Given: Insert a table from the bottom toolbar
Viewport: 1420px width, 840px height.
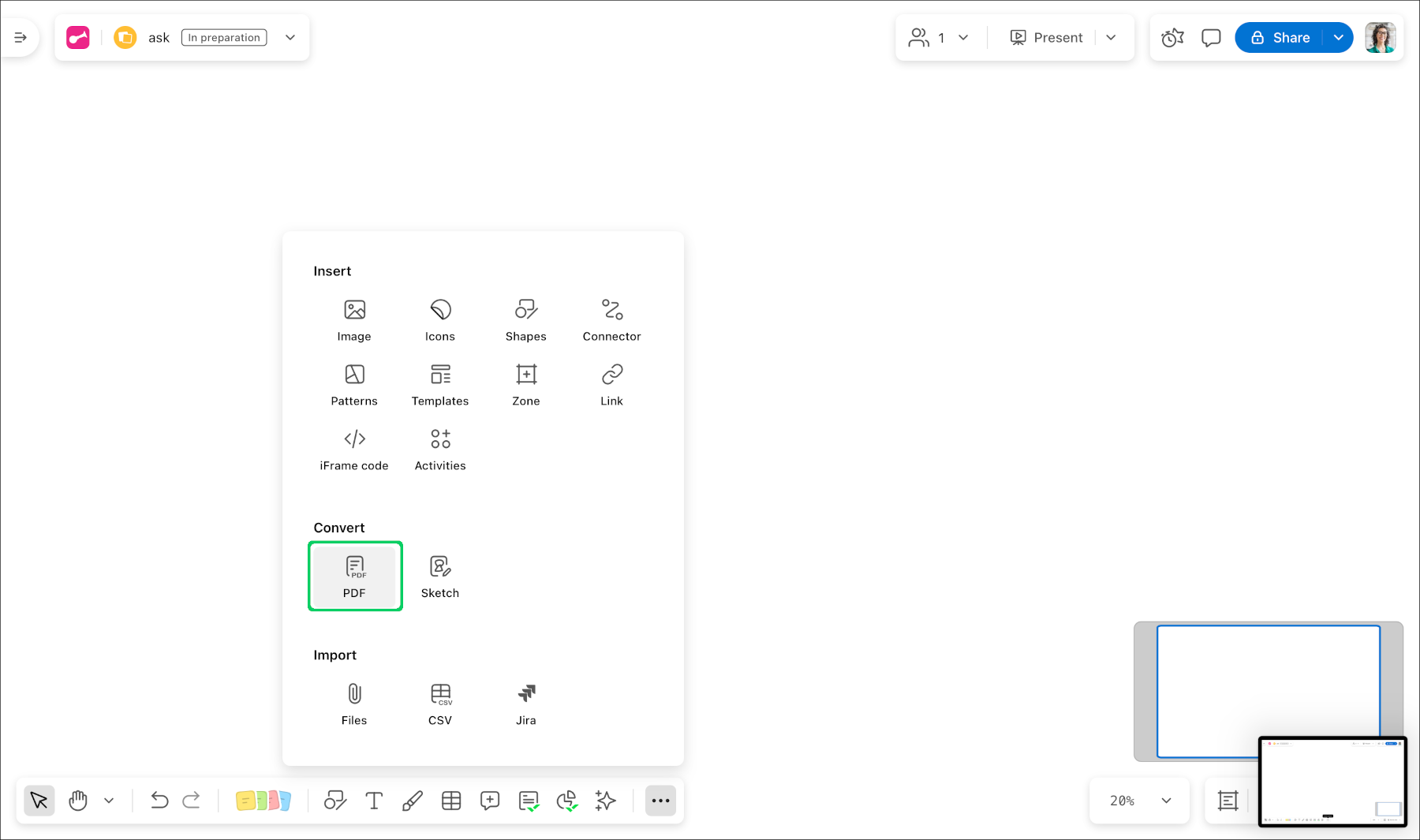Looking at the screenshot, I should point(451,801).
